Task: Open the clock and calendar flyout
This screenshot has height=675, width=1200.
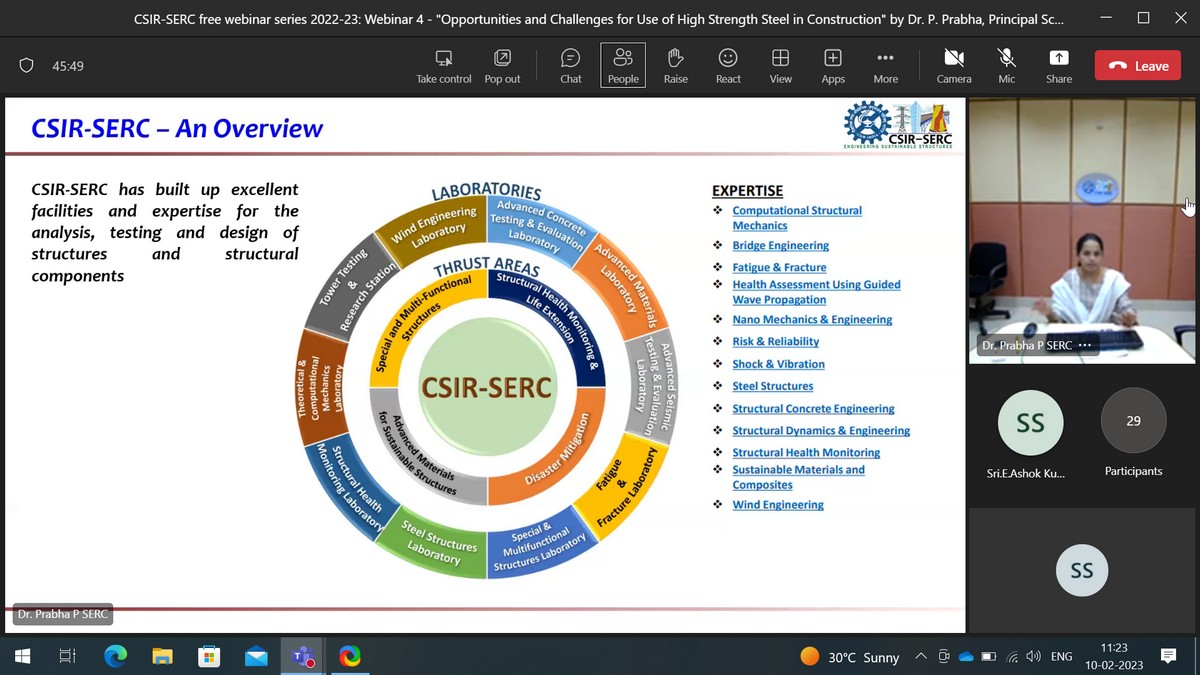Action: [x=1113, y=657]
